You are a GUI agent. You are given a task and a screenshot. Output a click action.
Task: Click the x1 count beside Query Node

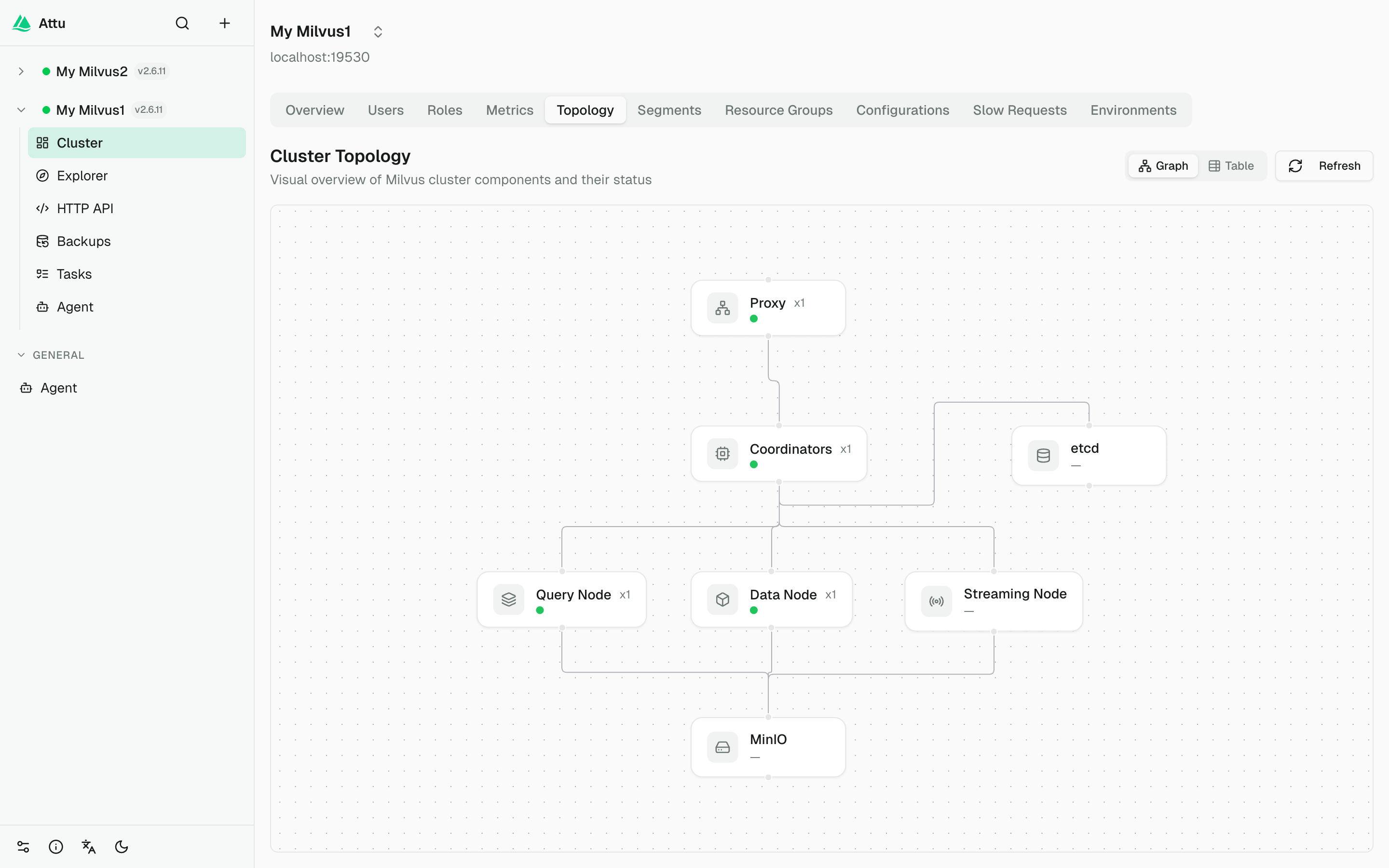pyautogui.click(x=625, y=595)
